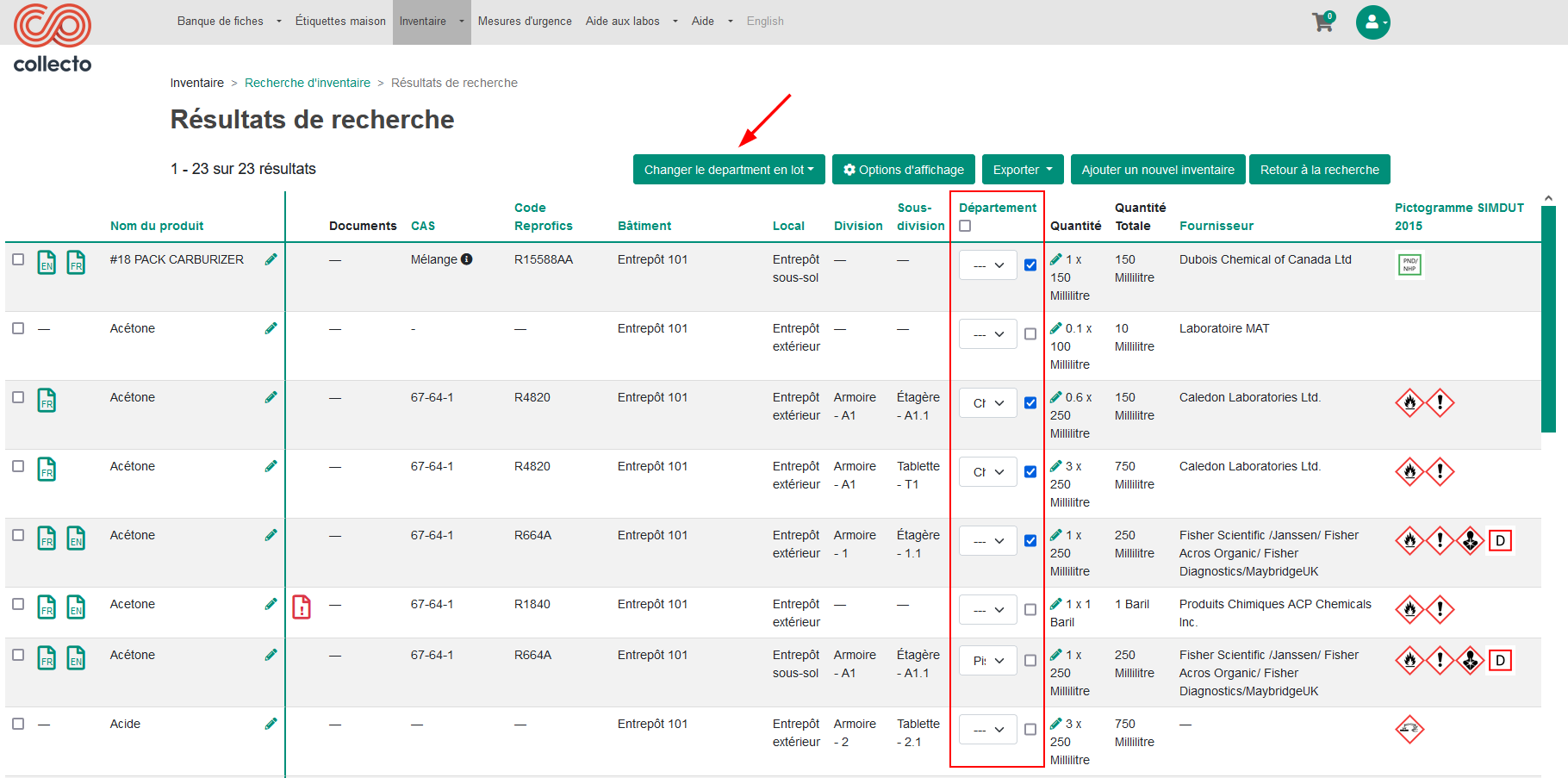Open the shopping cart icon
The height and width of the screenshot is (778, 1568).
1322,22
